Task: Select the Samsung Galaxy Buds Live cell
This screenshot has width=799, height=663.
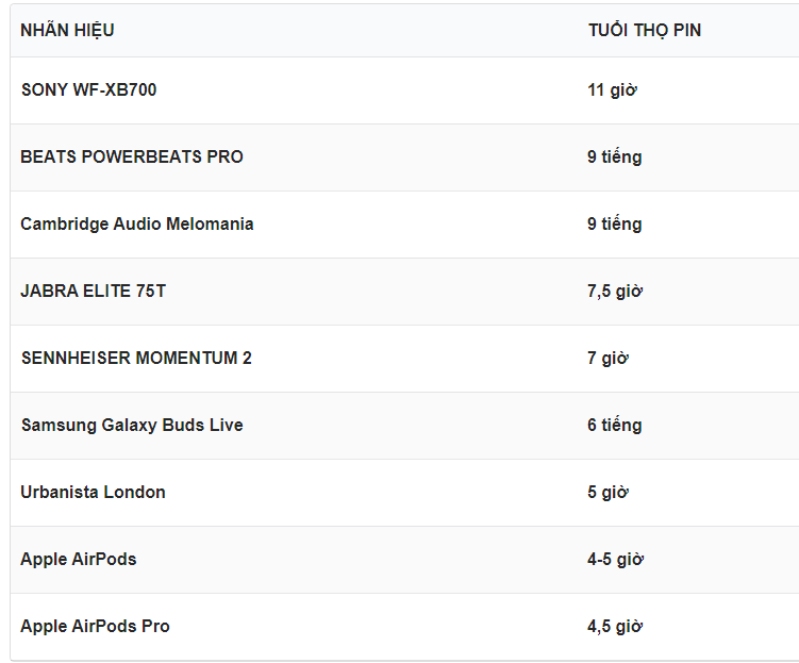Action: [x=132, y=425]
